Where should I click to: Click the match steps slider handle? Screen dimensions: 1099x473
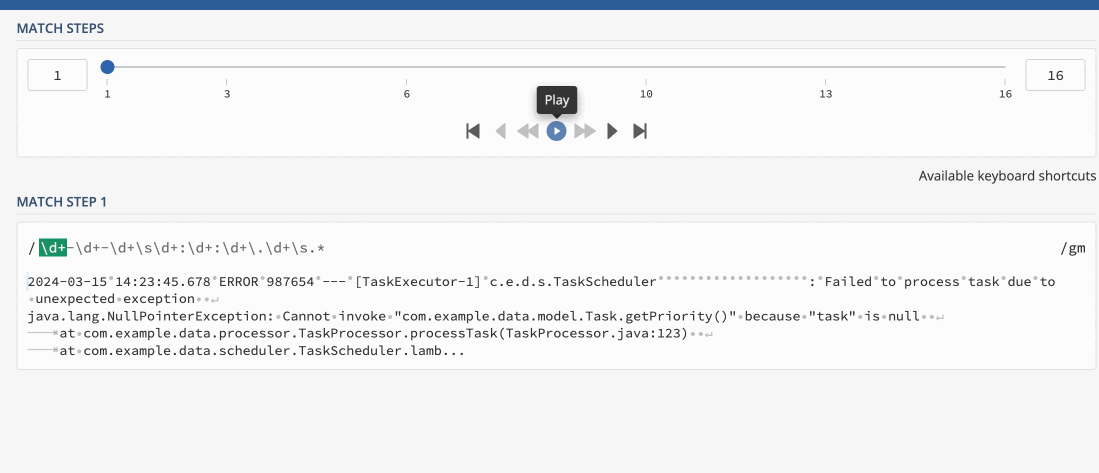tap(107, 67)
